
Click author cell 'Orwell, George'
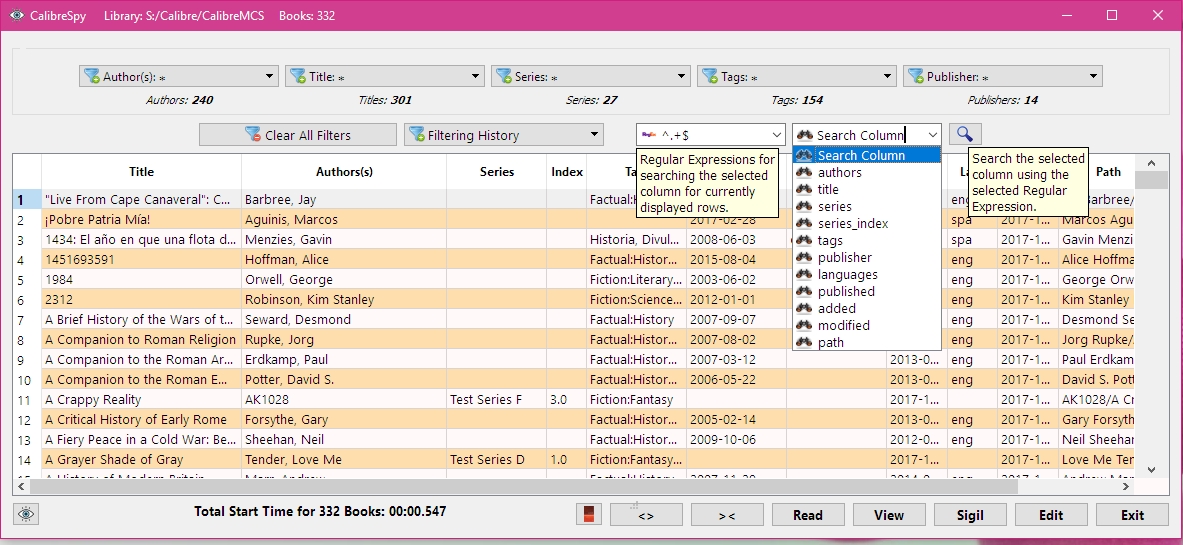click(x=344, y=279)
